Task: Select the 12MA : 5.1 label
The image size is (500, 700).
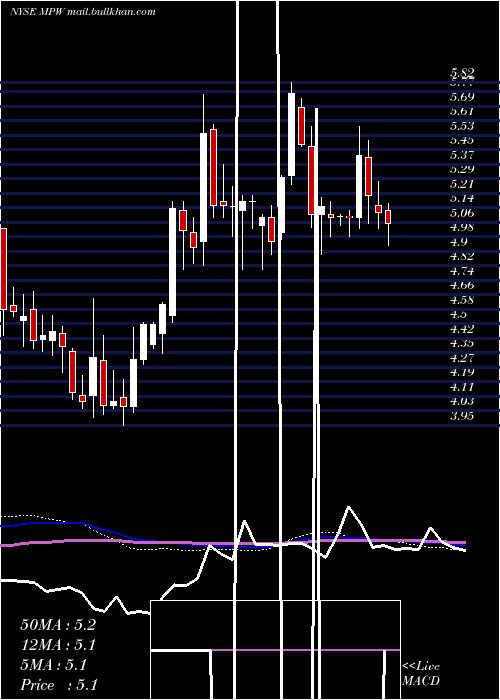Action: [x=58, y=645]
